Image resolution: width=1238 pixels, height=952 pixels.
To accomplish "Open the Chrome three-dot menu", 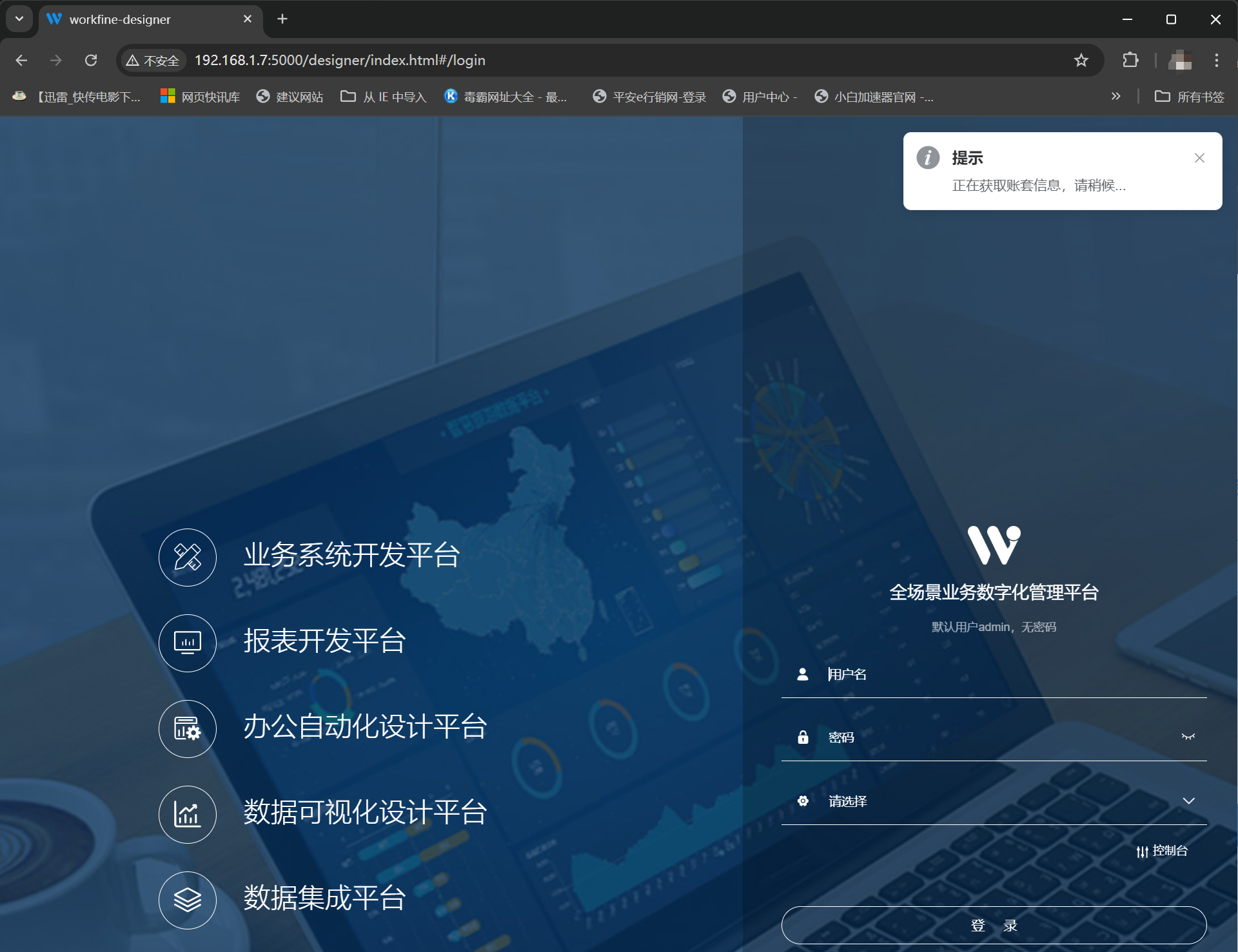I will 1216,60.
